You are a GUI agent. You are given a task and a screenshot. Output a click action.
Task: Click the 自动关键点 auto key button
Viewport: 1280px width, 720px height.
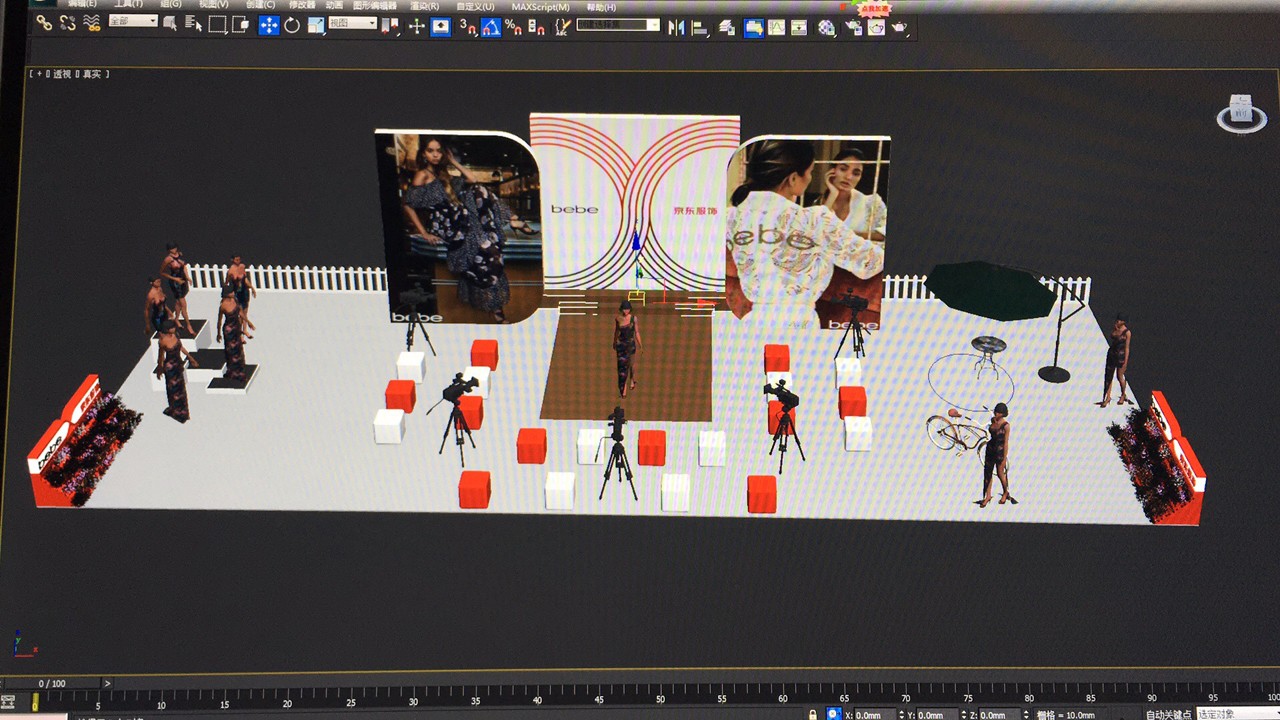click(1170, 714)
